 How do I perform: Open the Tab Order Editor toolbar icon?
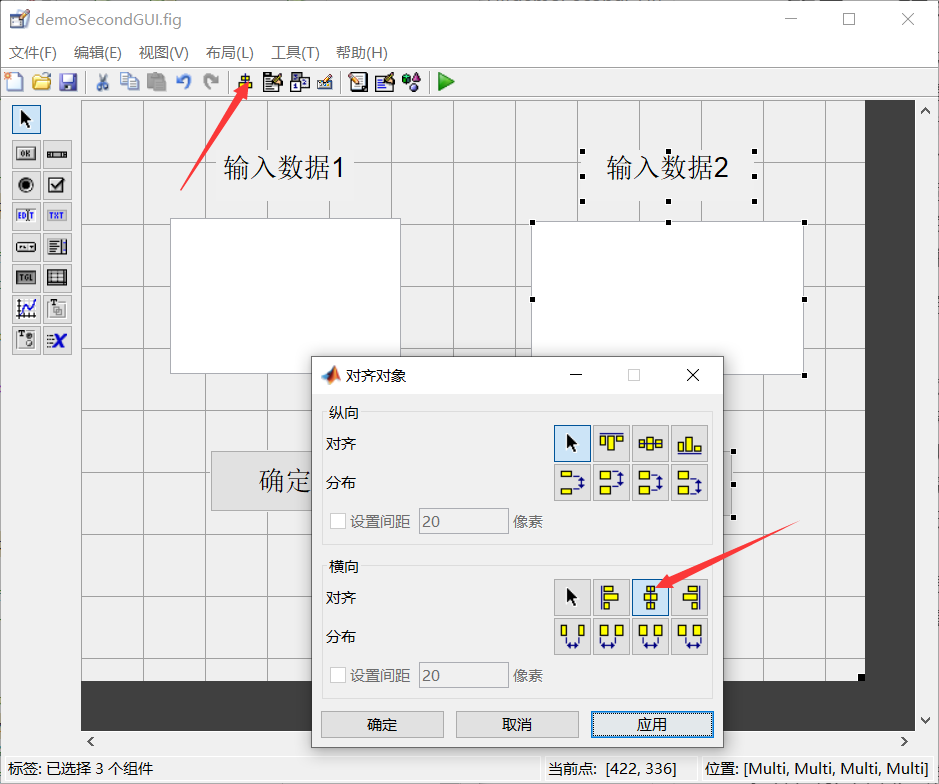click(x=299, y=82)
